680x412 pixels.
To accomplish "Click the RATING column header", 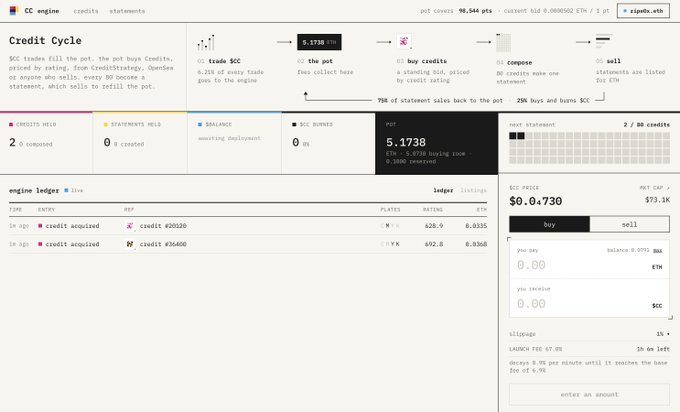I will click(433, 209).
